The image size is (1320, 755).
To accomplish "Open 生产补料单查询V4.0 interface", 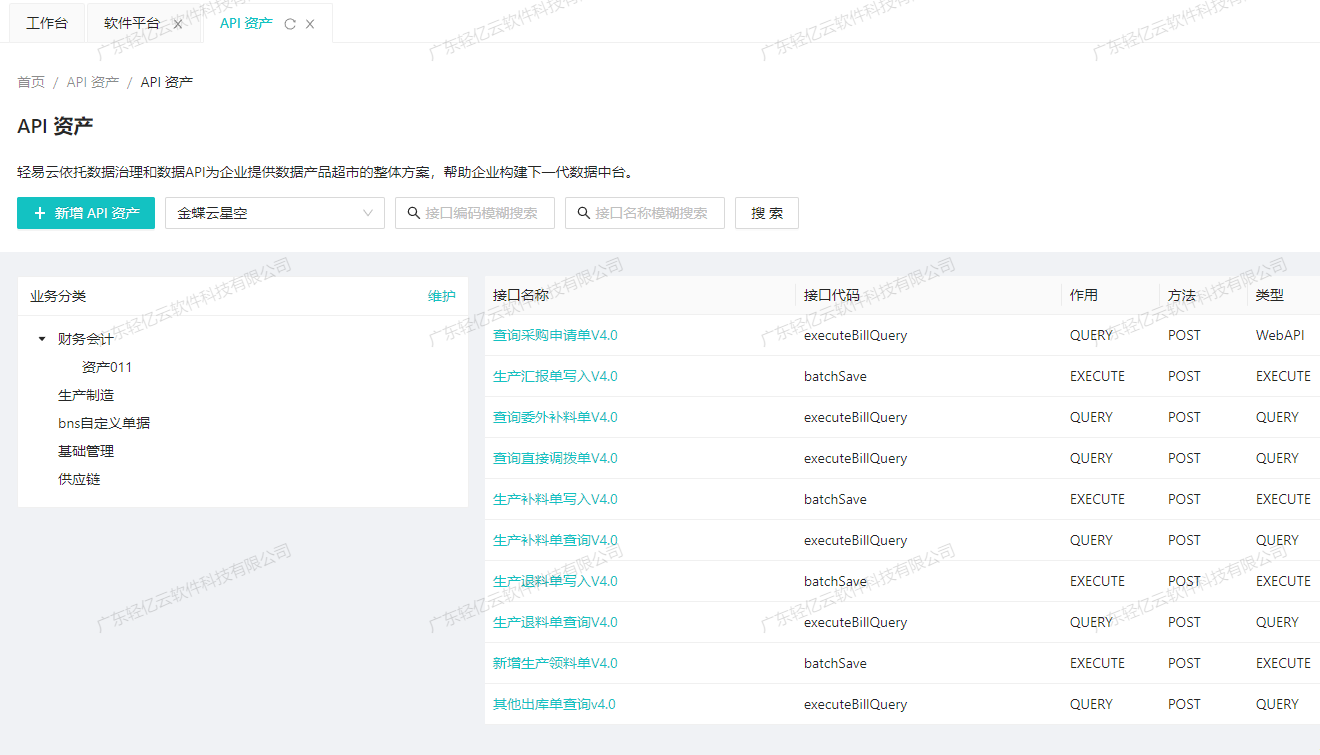I will pyautogui.click(x=555, y=540).
